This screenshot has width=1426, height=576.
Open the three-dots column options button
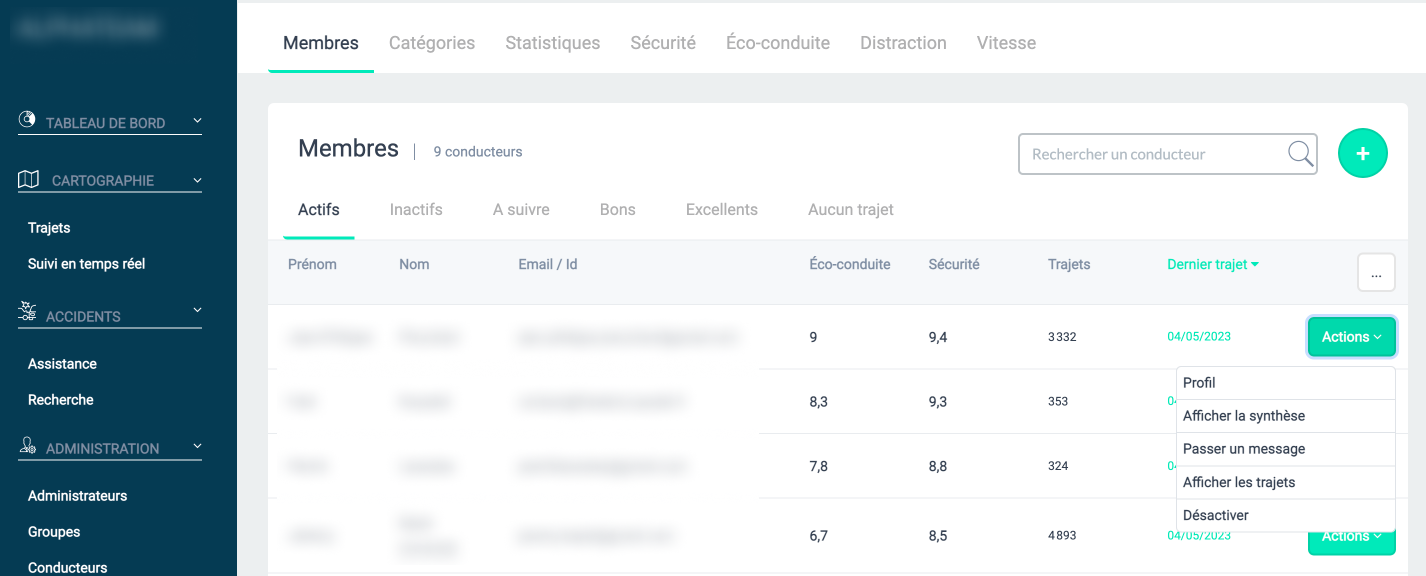click(x=1376, y=272)
